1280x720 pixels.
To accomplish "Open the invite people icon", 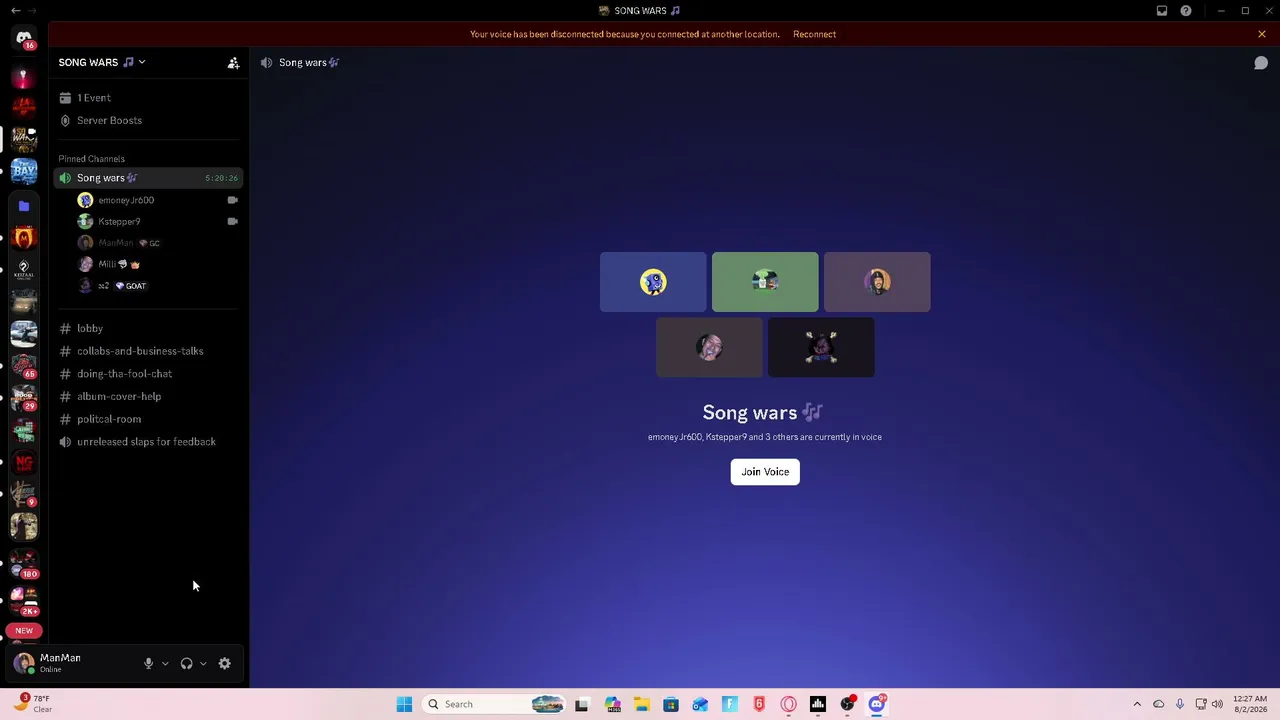I will pos(233,62).
